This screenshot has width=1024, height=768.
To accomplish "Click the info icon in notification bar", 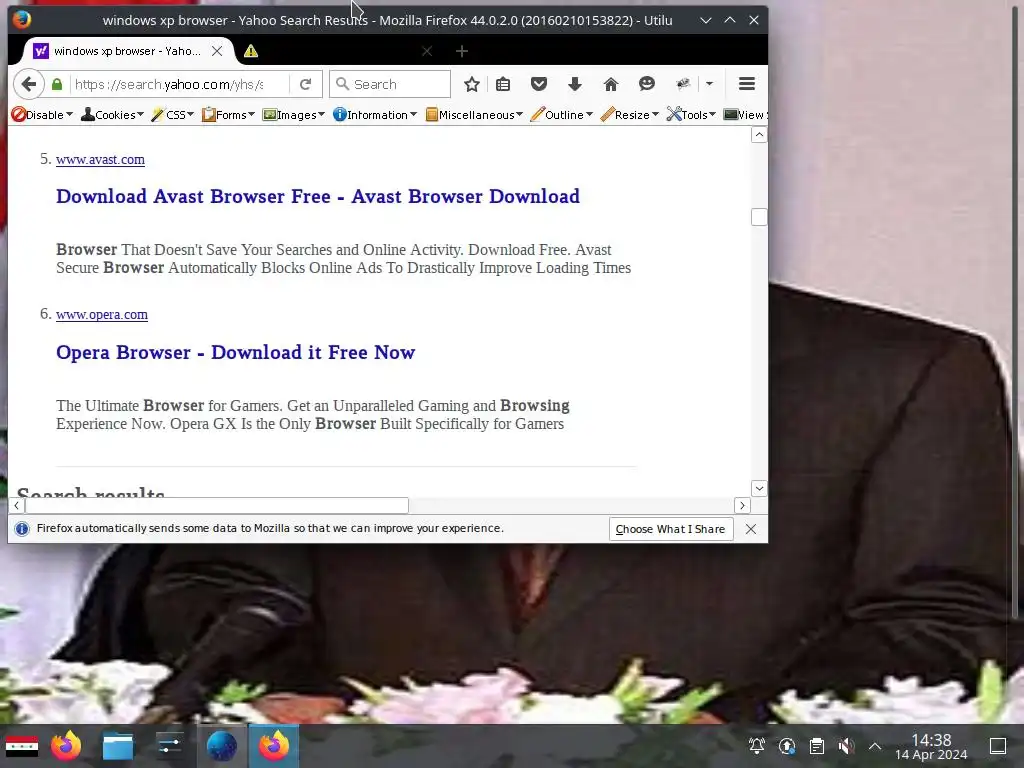I will (22, 529).
